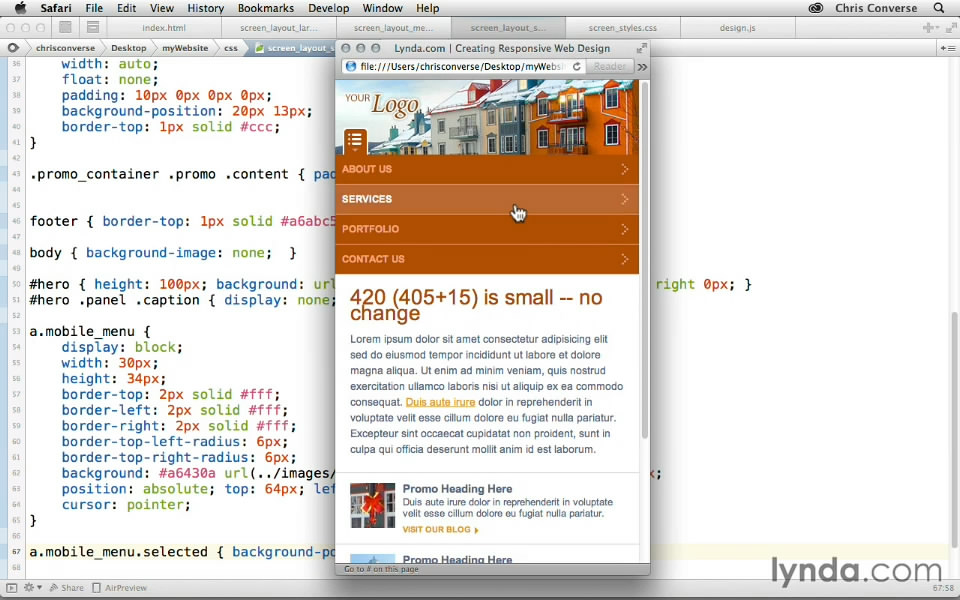Open the Develop menu

coord(328,8)
